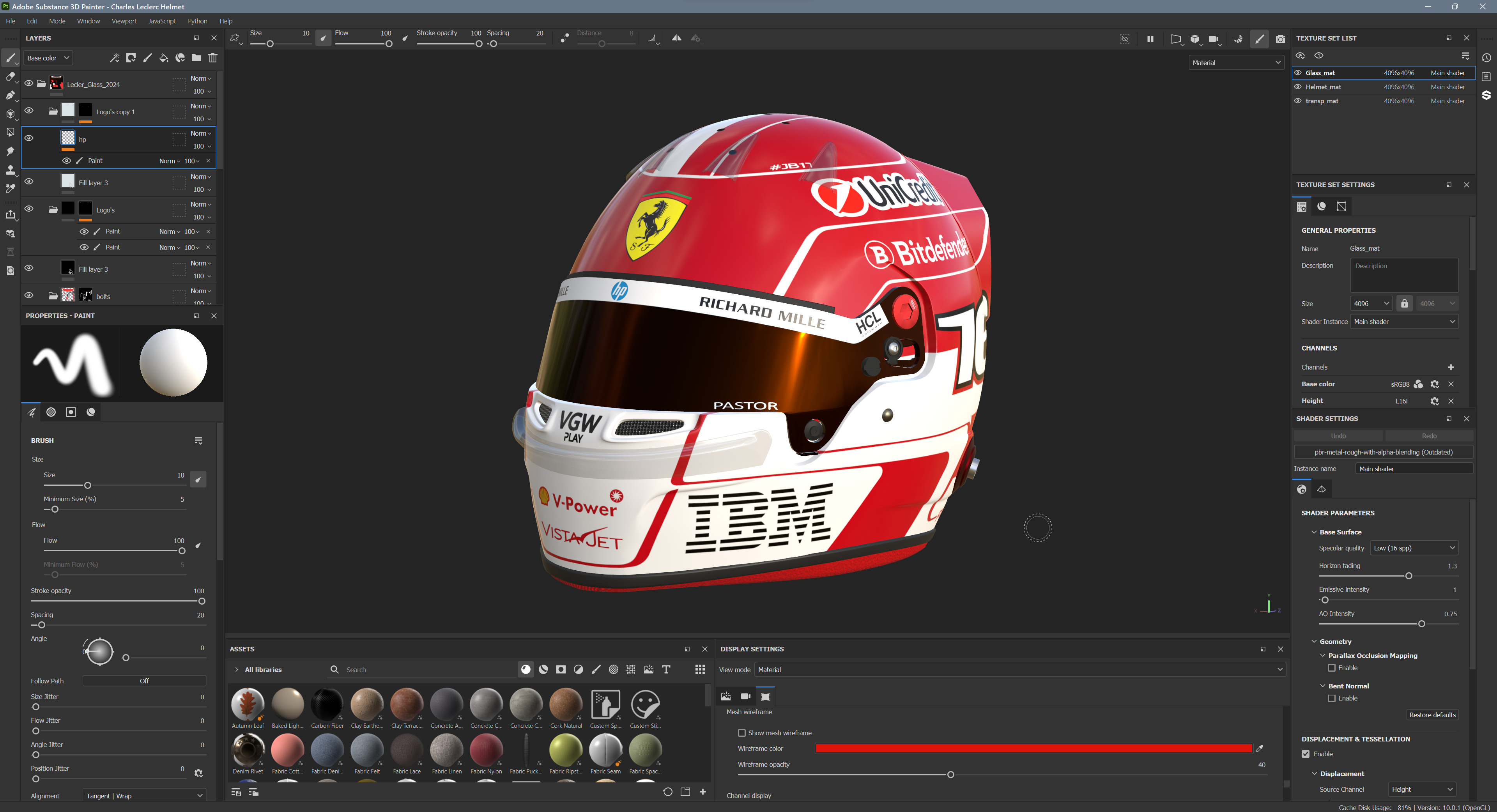Viewport: 1497px width, 812px height.
Task: Create a new folder in Layers
Action: coord(196,58)
